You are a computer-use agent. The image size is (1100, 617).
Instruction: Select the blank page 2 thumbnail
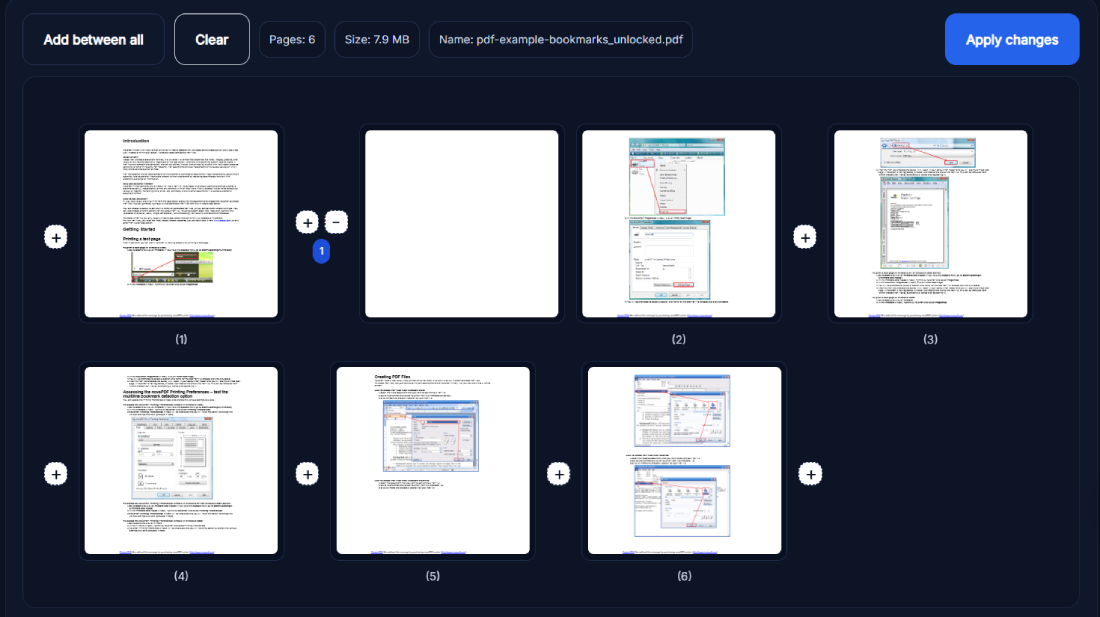[x=461, y=222]
